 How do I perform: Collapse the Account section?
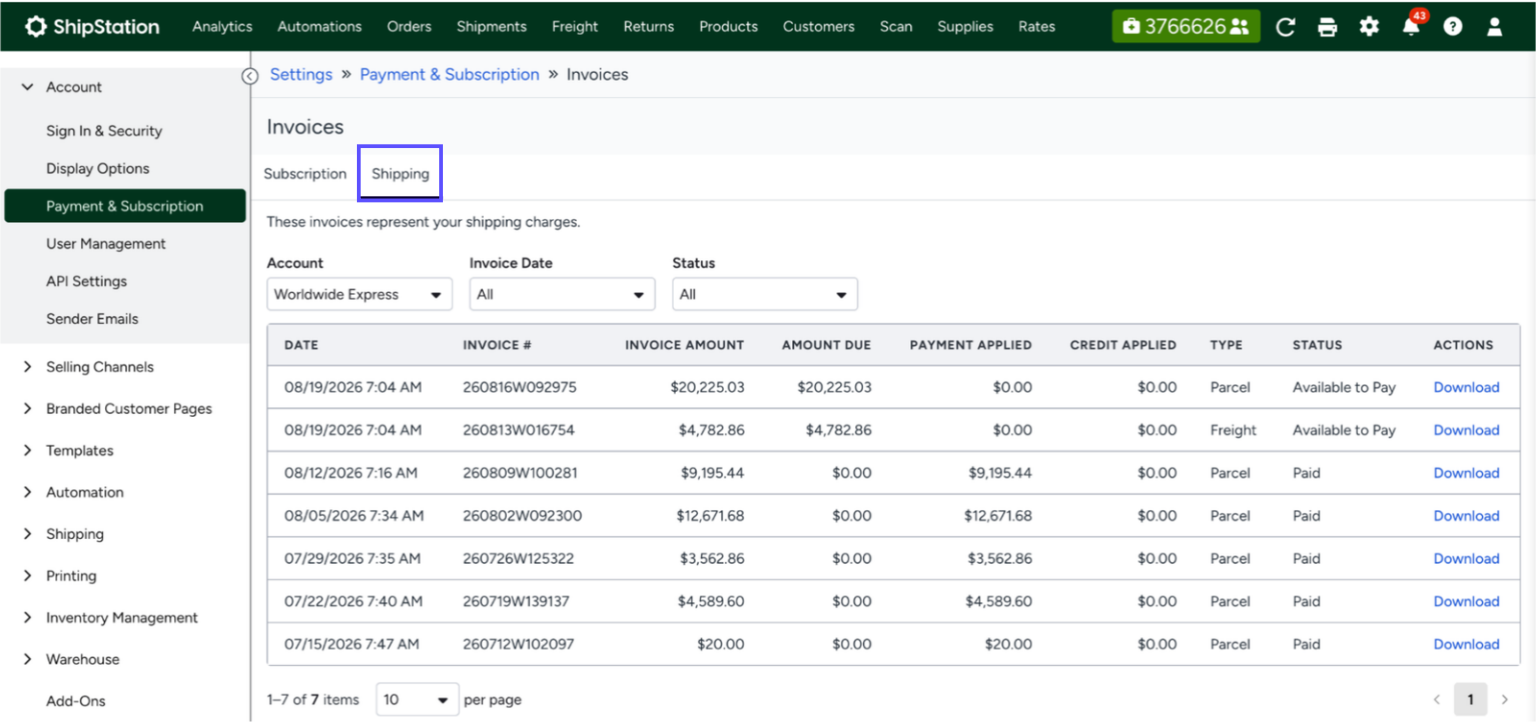pos(27,87)
